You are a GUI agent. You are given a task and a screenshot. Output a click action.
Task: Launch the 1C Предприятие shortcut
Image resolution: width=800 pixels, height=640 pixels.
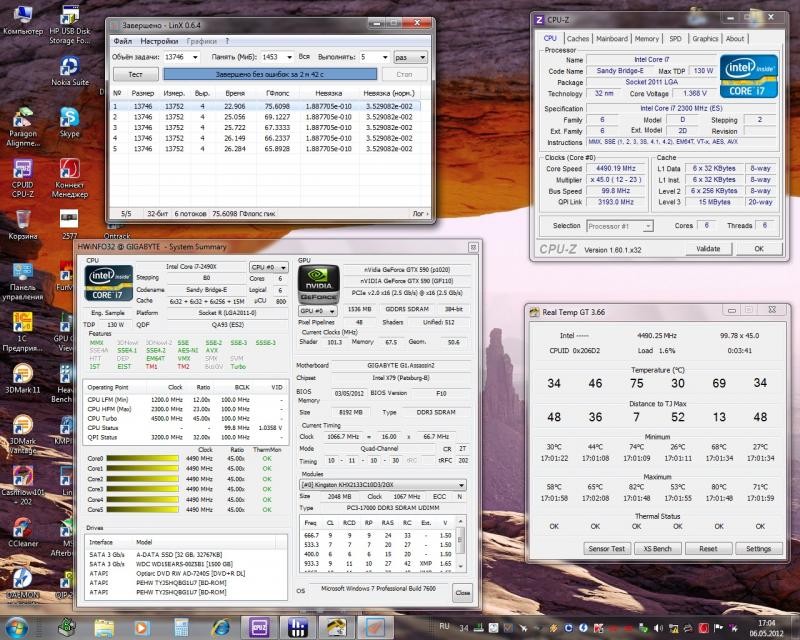pos(22,332)
